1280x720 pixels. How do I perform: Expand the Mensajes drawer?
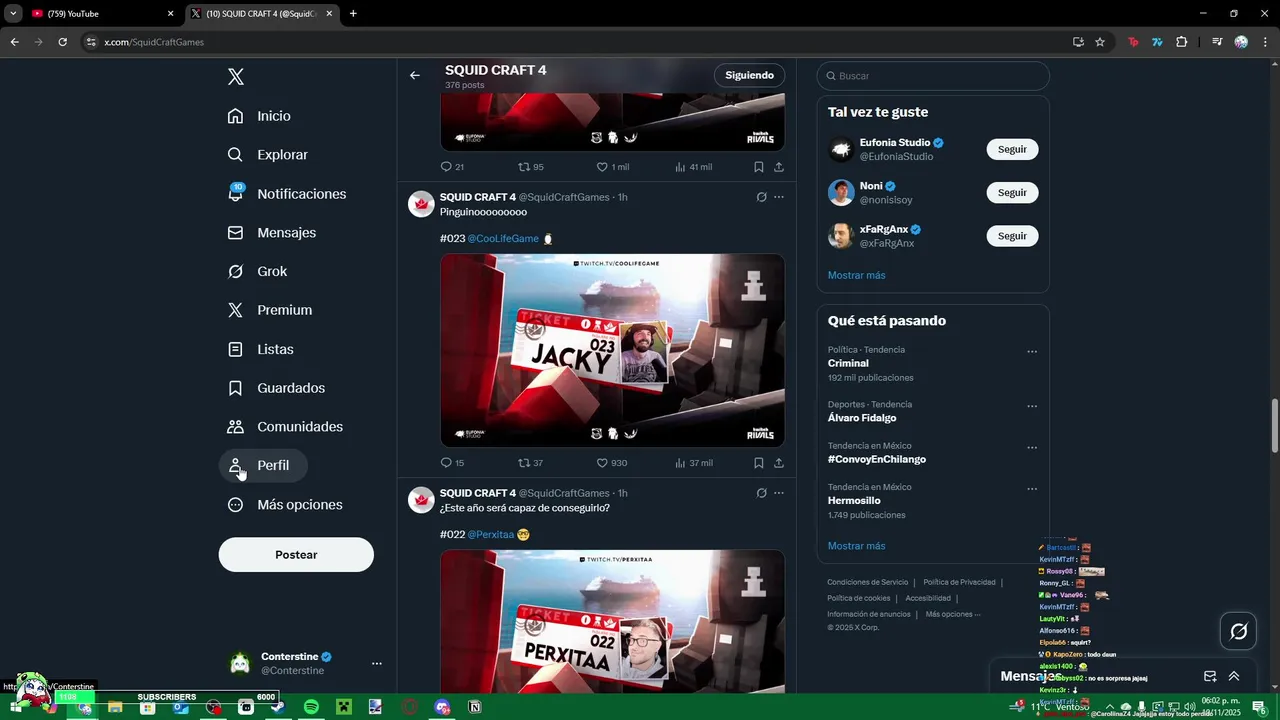pyautogui.click(x=1234, y=676)
